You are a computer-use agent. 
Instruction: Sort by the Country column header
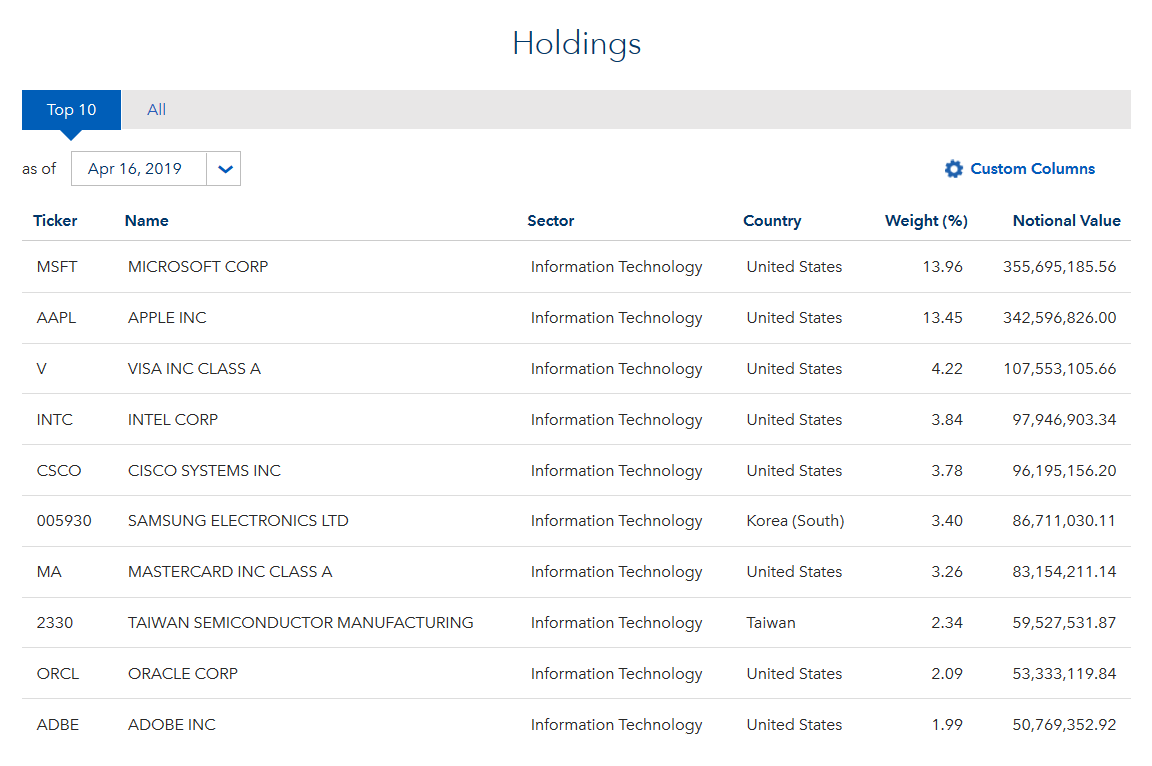pyautogui.click(x=772, y=220)
